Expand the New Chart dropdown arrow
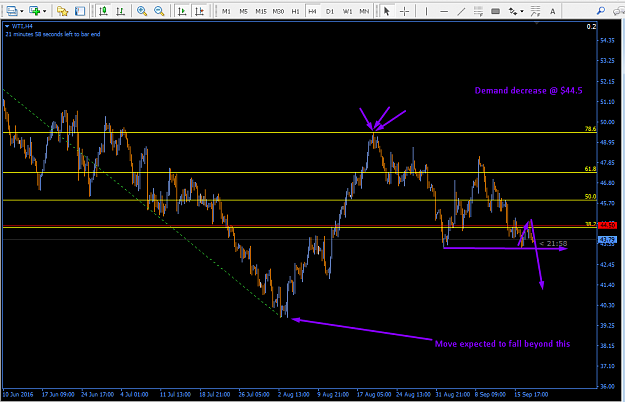Image resolution: width=625 pixels, height=402 pixels. point(44,12)
